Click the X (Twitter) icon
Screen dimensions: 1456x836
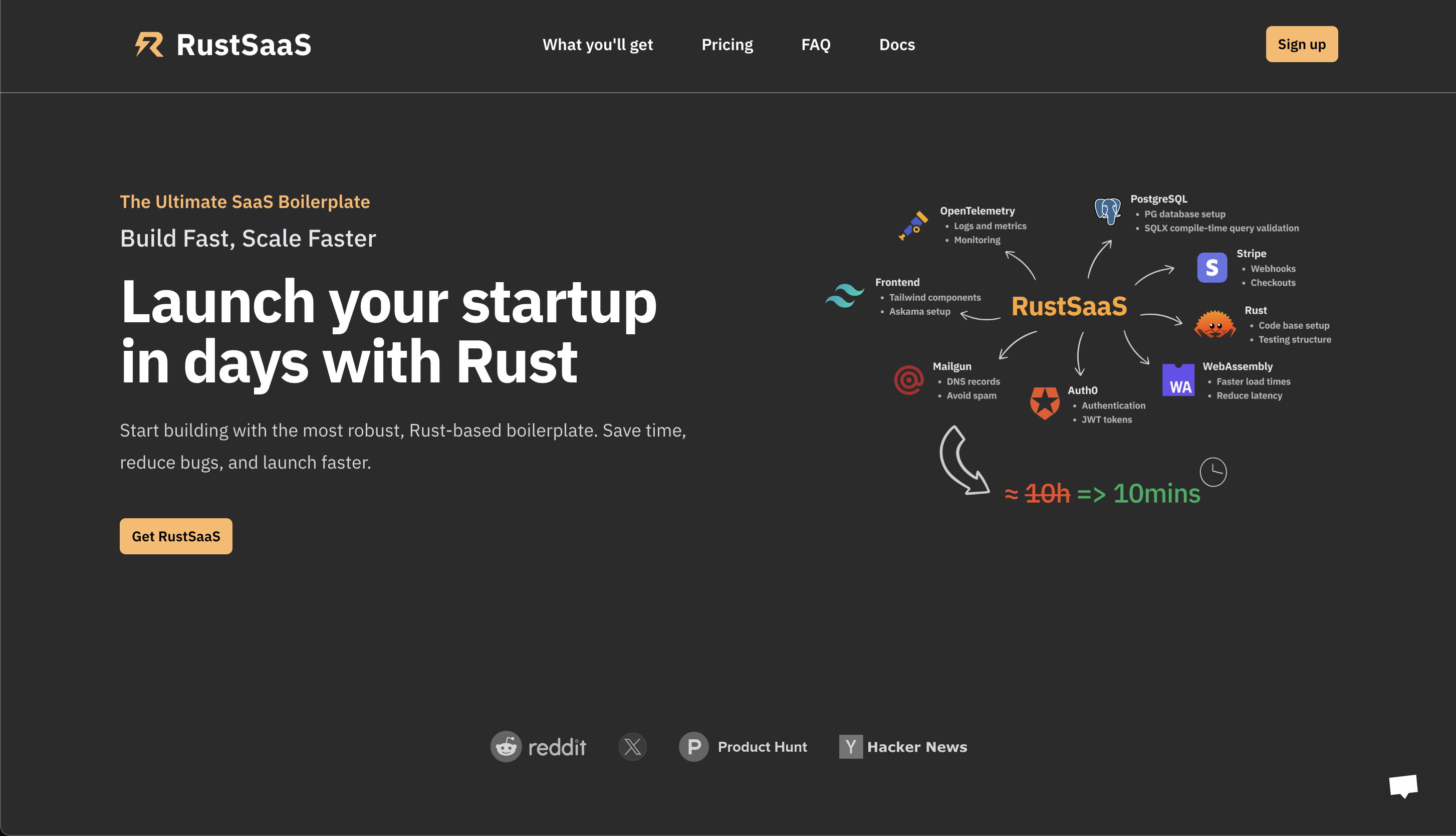632,747
